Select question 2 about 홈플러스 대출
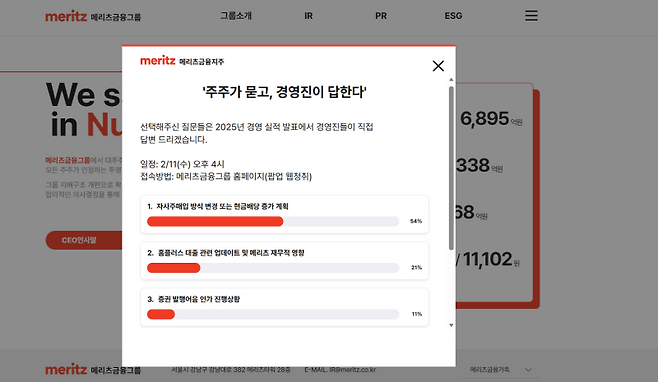Screen dimensions: 658x382 coord(285,261)
